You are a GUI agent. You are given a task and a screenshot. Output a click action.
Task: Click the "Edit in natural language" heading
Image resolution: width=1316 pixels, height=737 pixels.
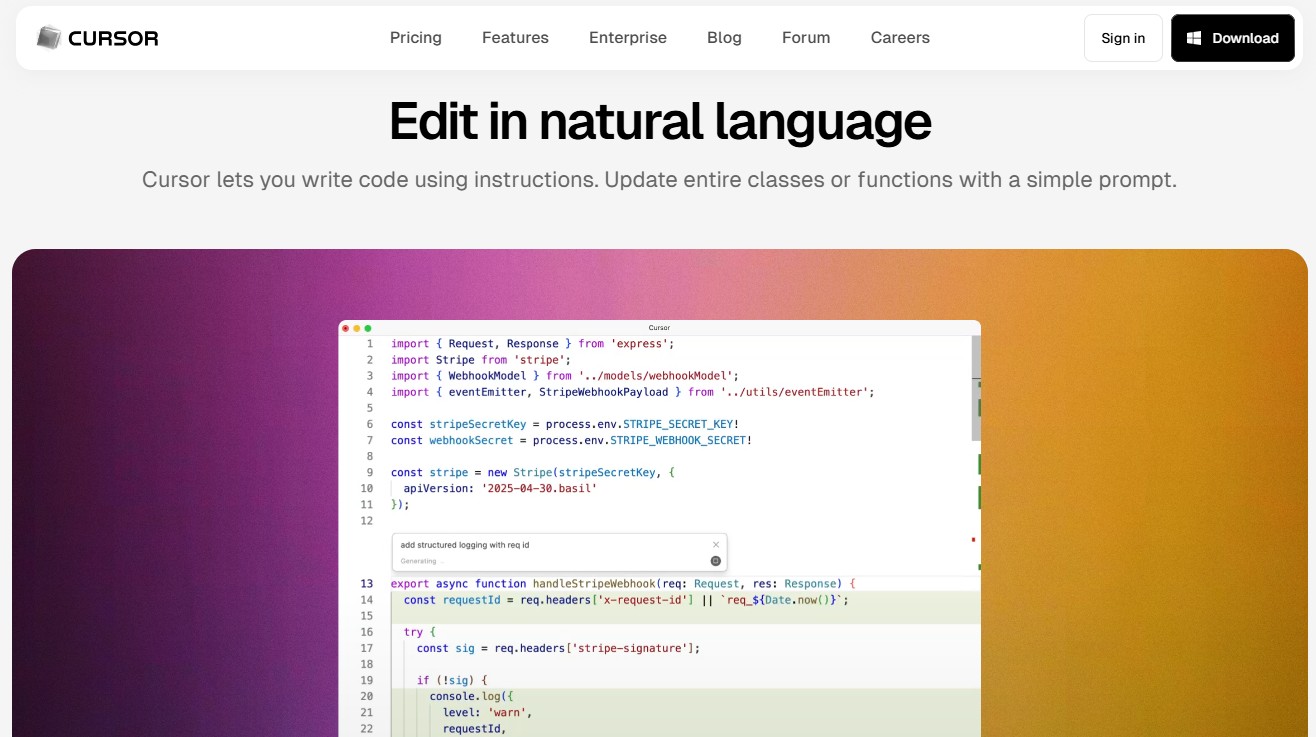click(660, 121)
